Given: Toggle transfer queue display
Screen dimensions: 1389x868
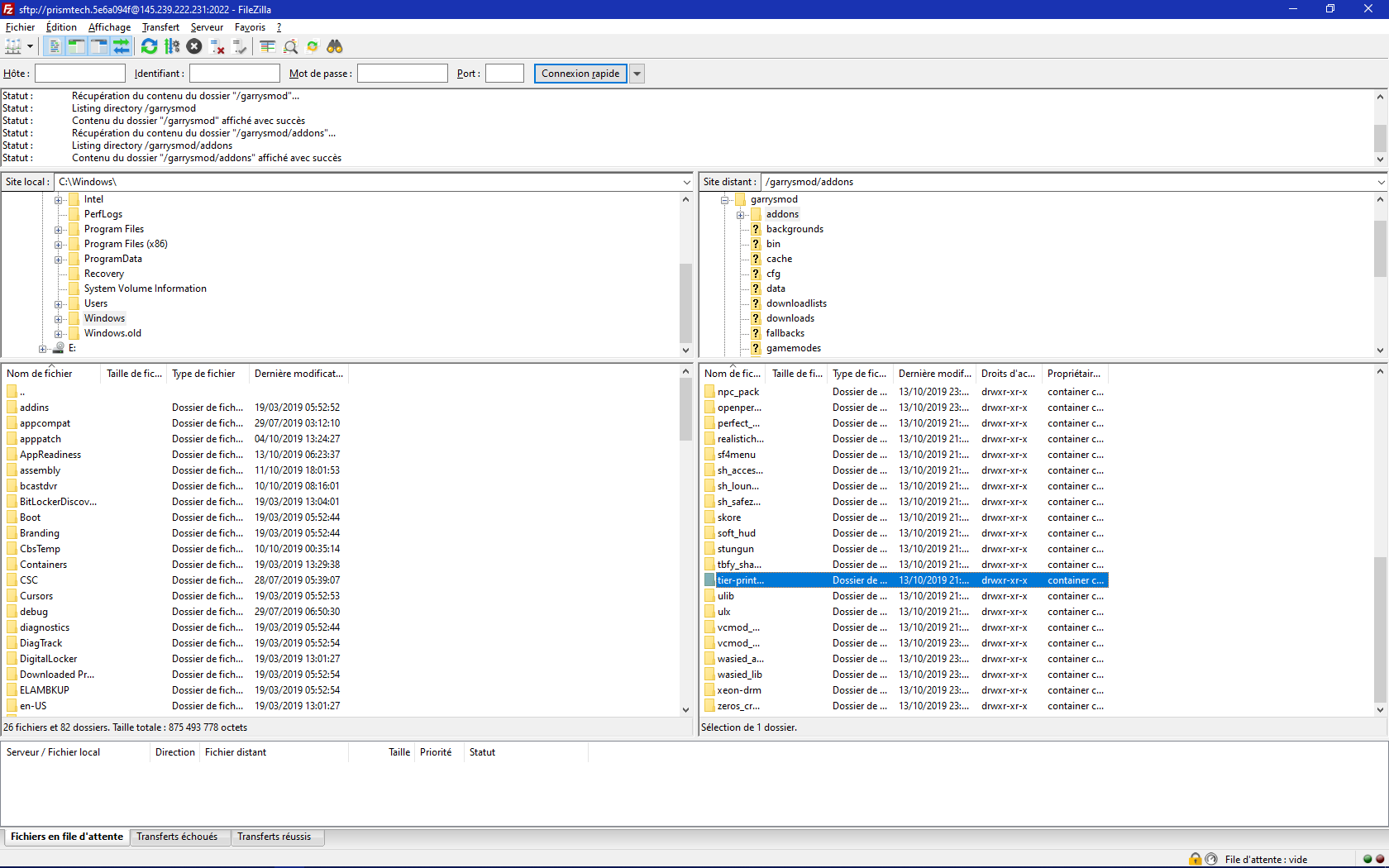Looking at the screenshot, I should (x=122, y=46).
